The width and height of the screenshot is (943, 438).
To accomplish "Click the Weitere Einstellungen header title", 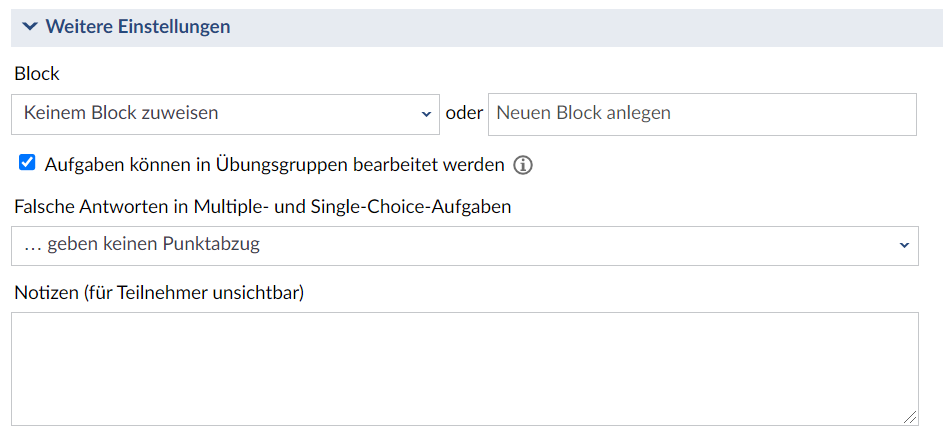I will click(x=138, y=26).
